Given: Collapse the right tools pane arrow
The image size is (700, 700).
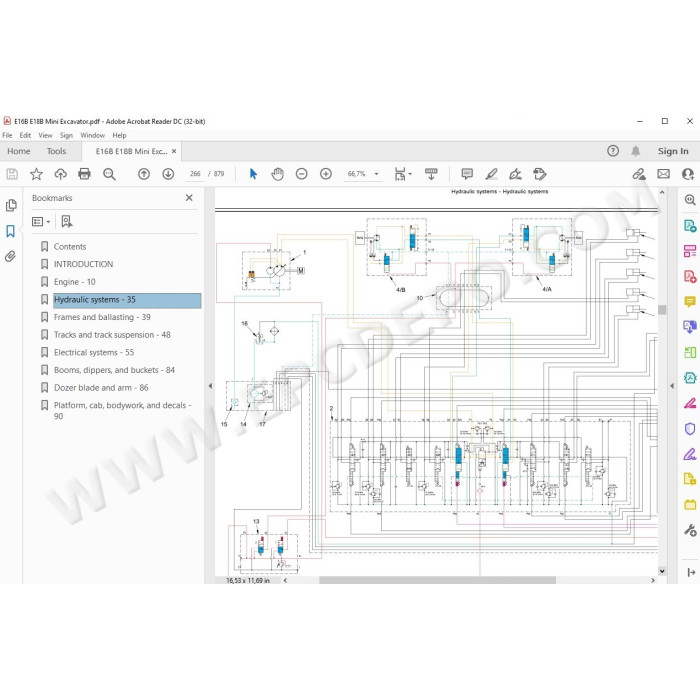Looking at the screenshot, I should coord(672,386).
